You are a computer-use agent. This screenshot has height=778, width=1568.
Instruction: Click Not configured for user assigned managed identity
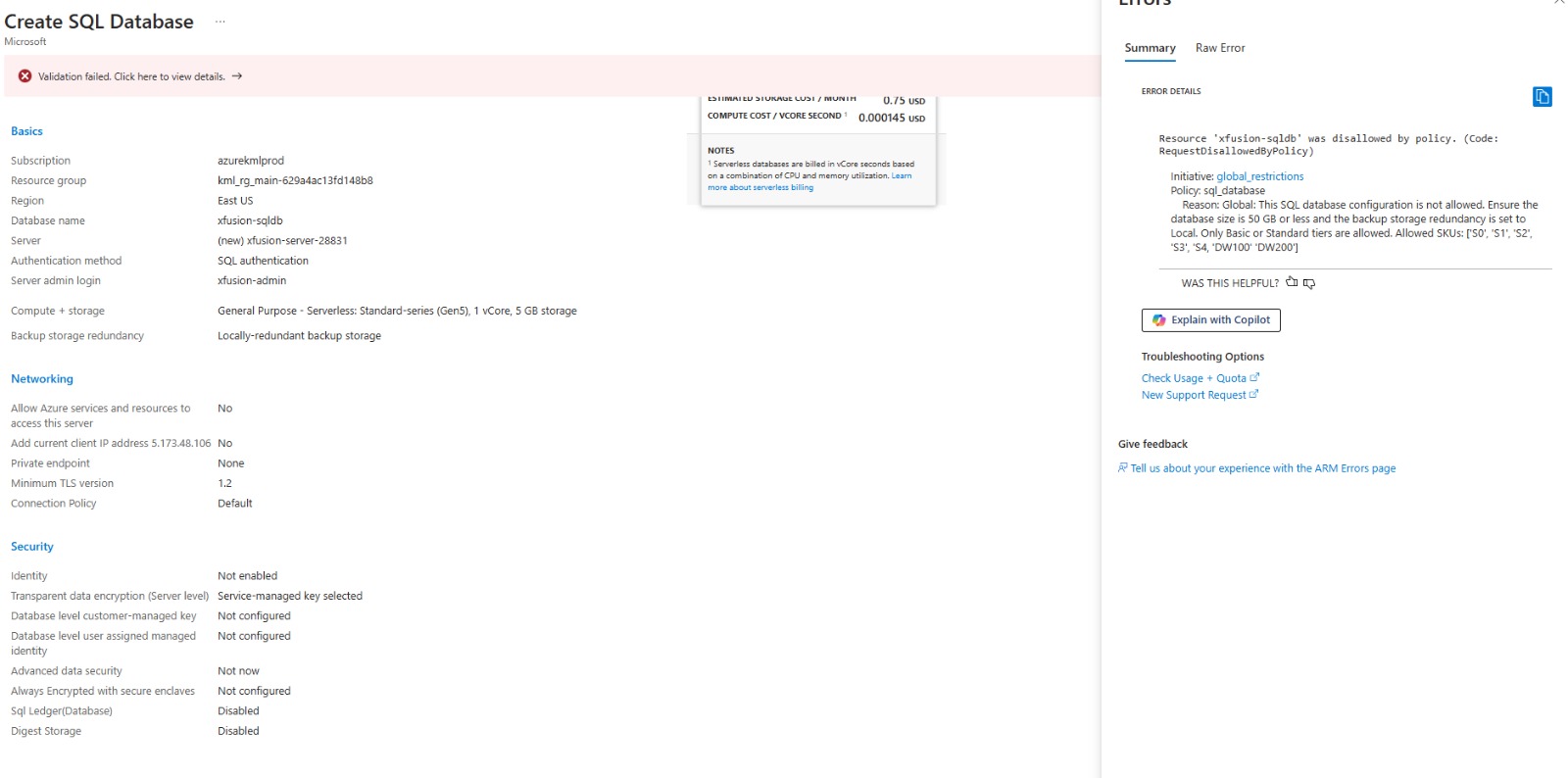[x=254, y=636]
